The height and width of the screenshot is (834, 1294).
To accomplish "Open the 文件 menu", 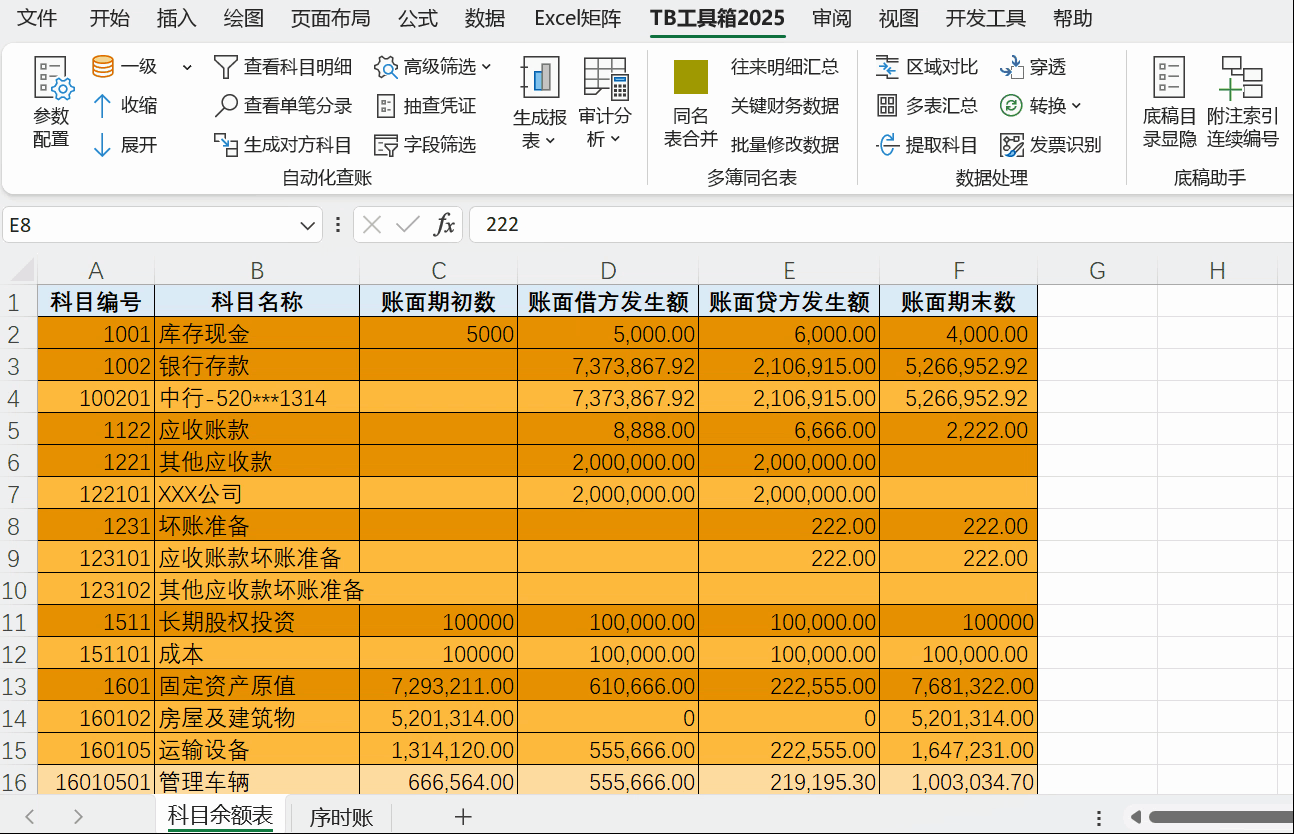I will click(38, 18).
